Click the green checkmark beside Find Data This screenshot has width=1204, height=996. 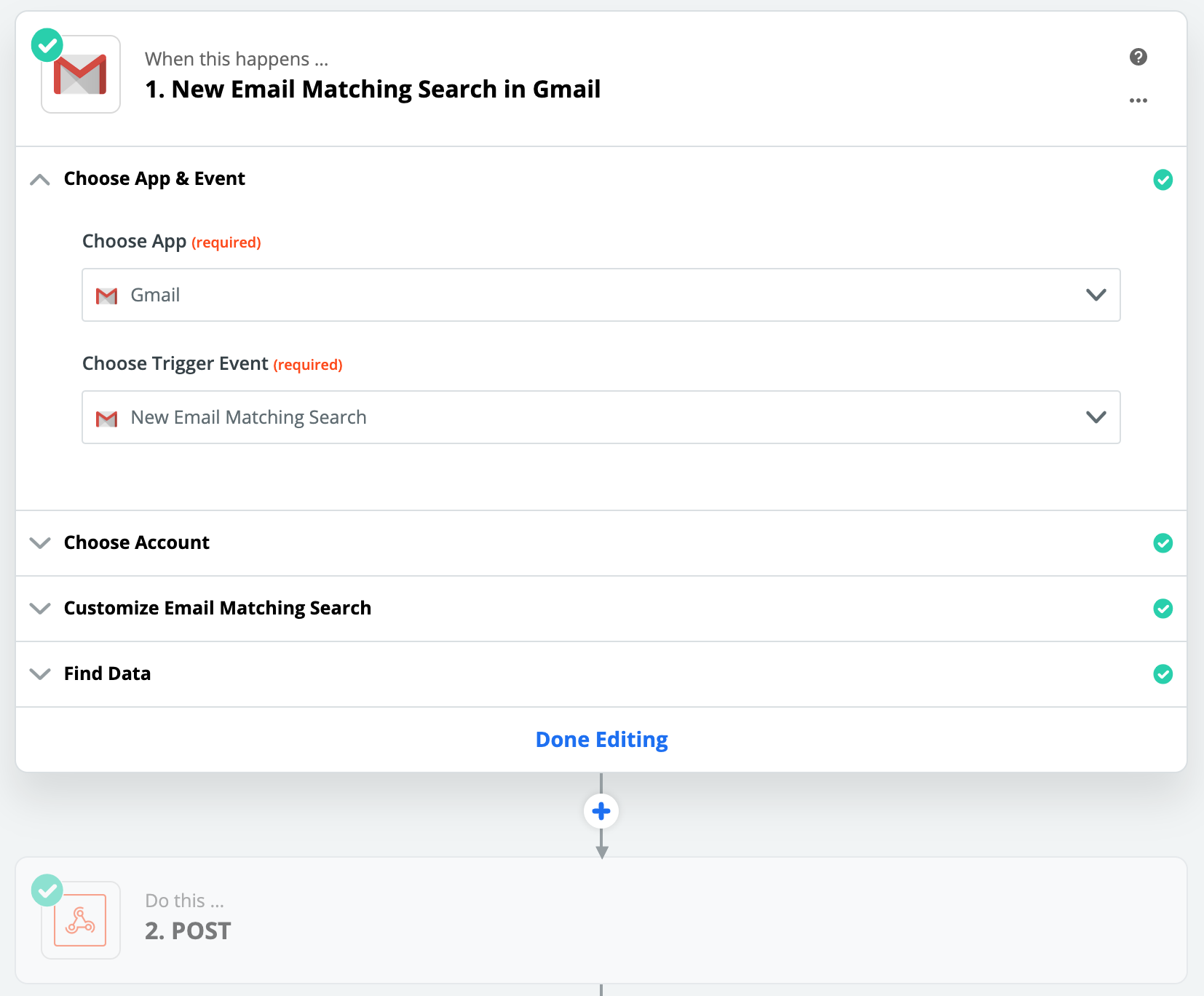1163,674
